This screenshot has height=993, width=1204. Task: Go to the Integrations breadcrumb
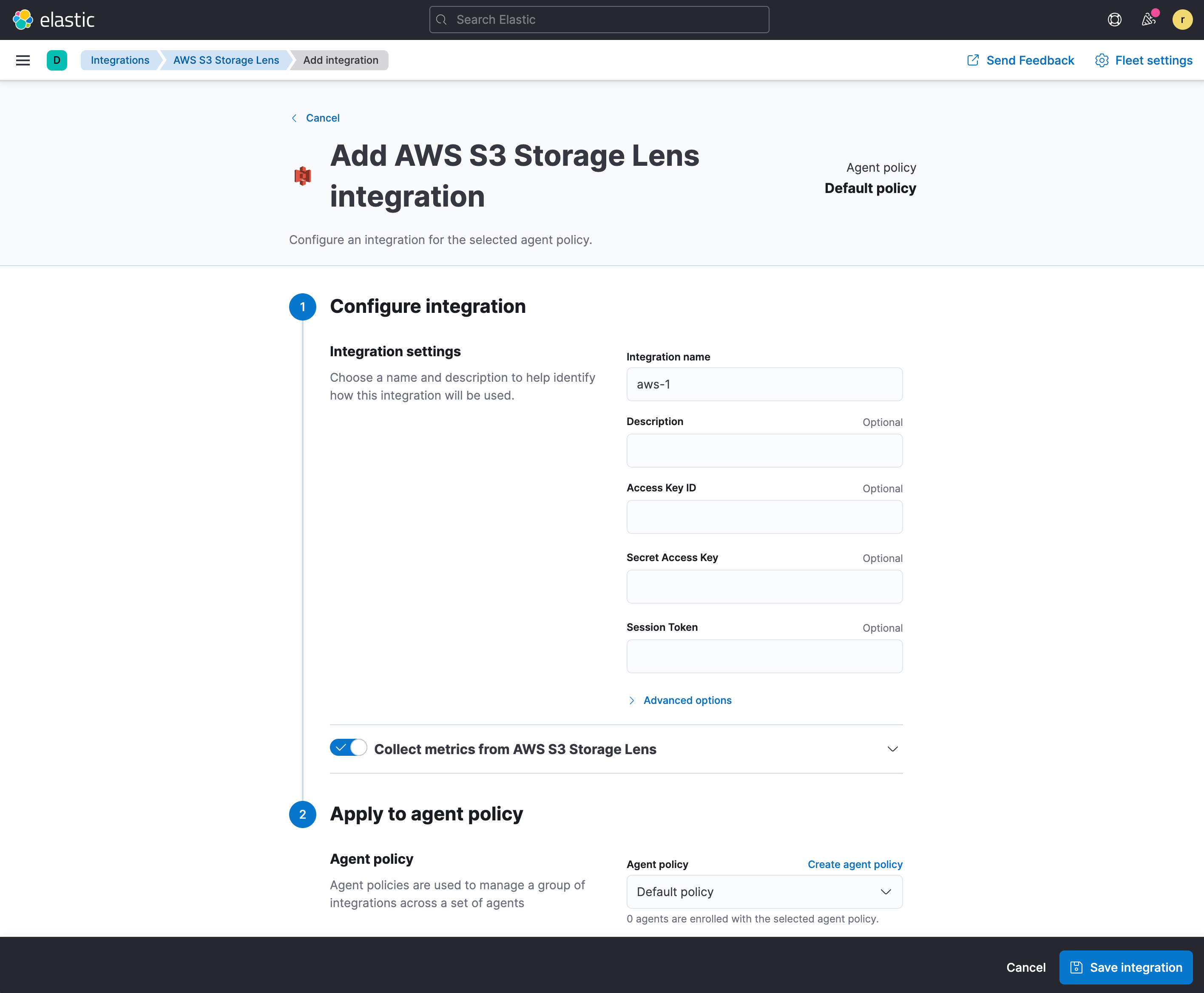tap(119, 60)
